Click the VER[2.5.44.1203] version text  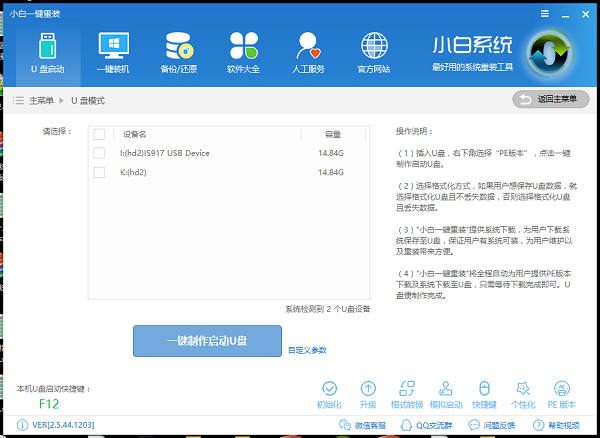coord(63,425)
